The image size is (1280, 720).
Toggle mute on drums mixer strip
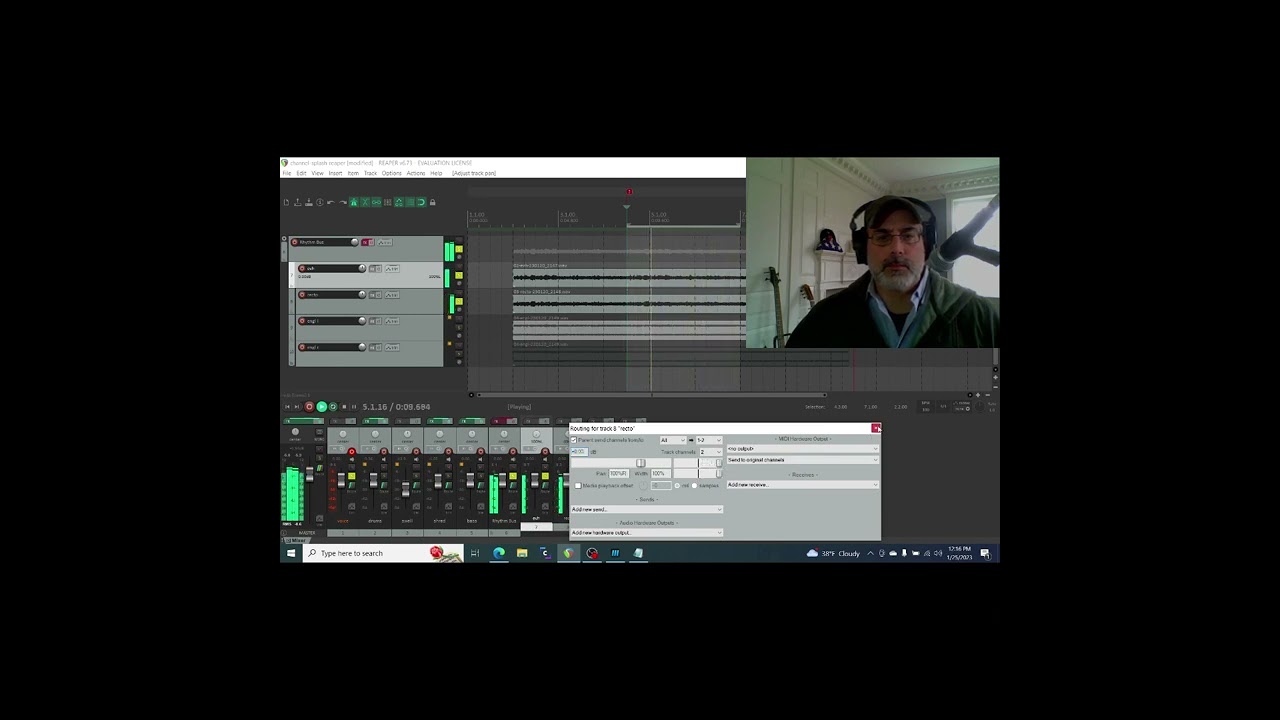(x=384, y=467)
